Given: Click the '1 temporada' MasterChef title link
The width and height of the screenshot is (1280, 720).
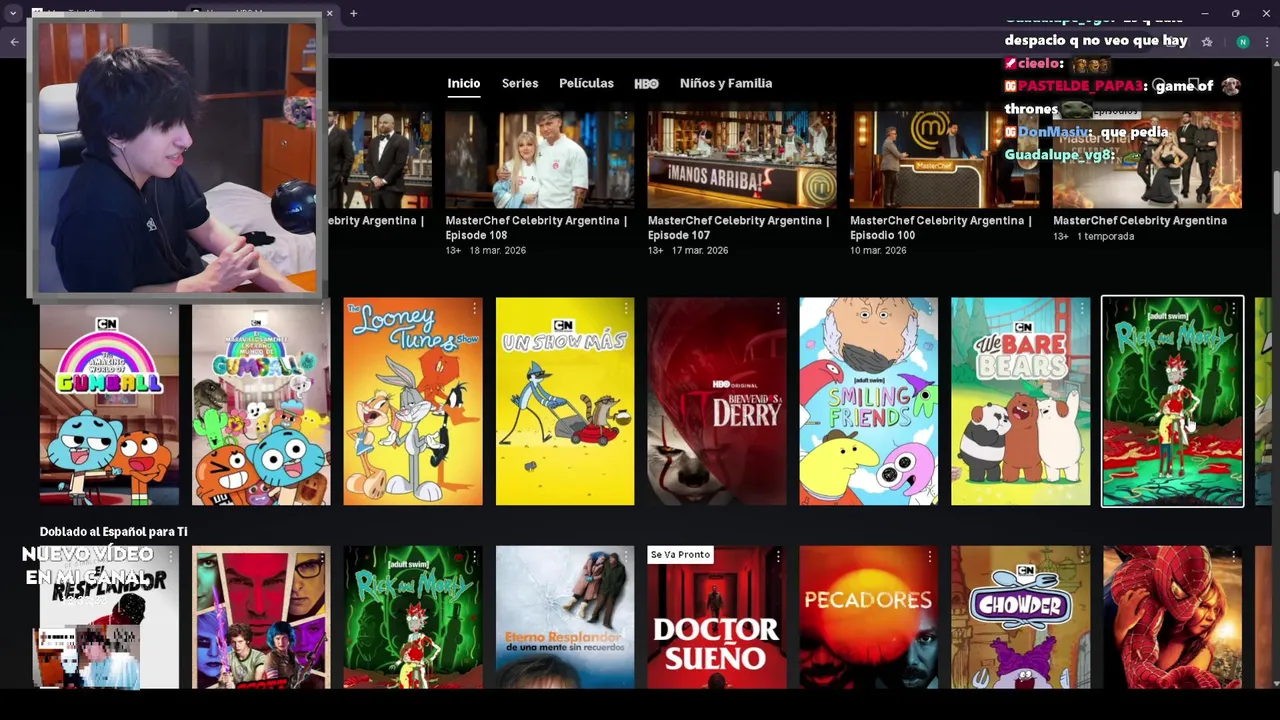Looking at the screenshot, I should (1140, 221).
